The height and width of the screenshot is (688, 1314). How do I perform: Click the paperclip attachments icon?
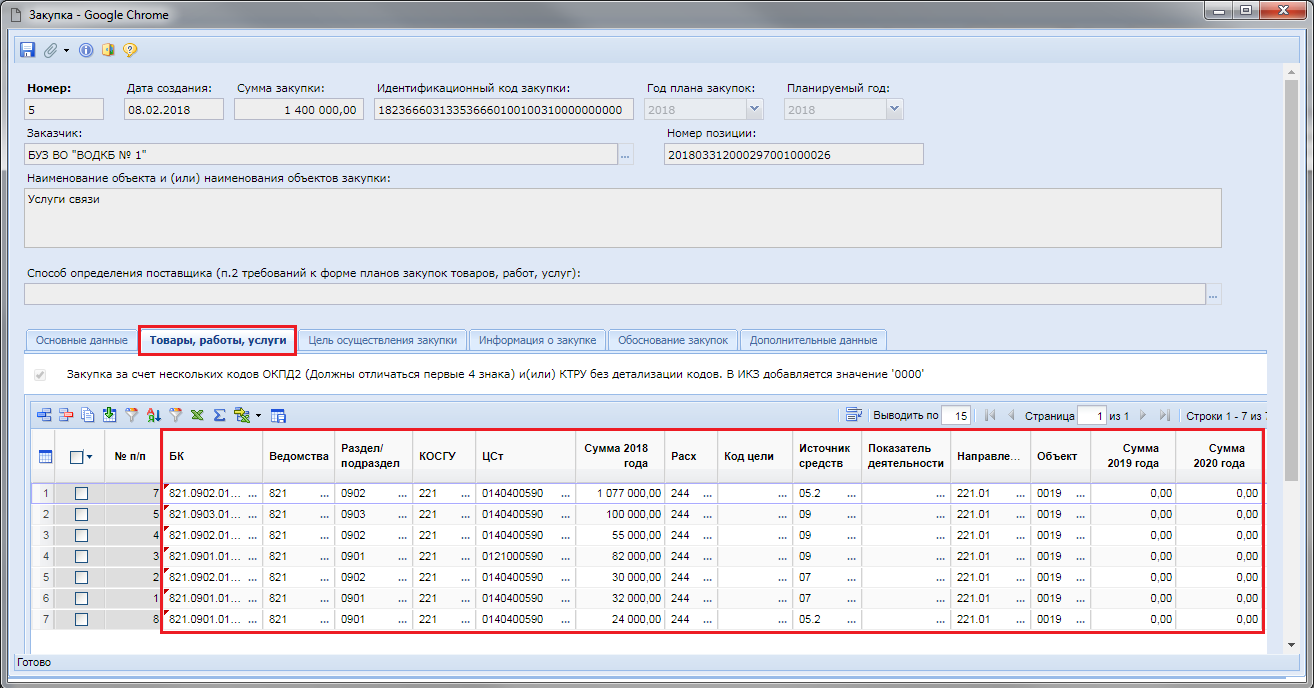[50, 50]
